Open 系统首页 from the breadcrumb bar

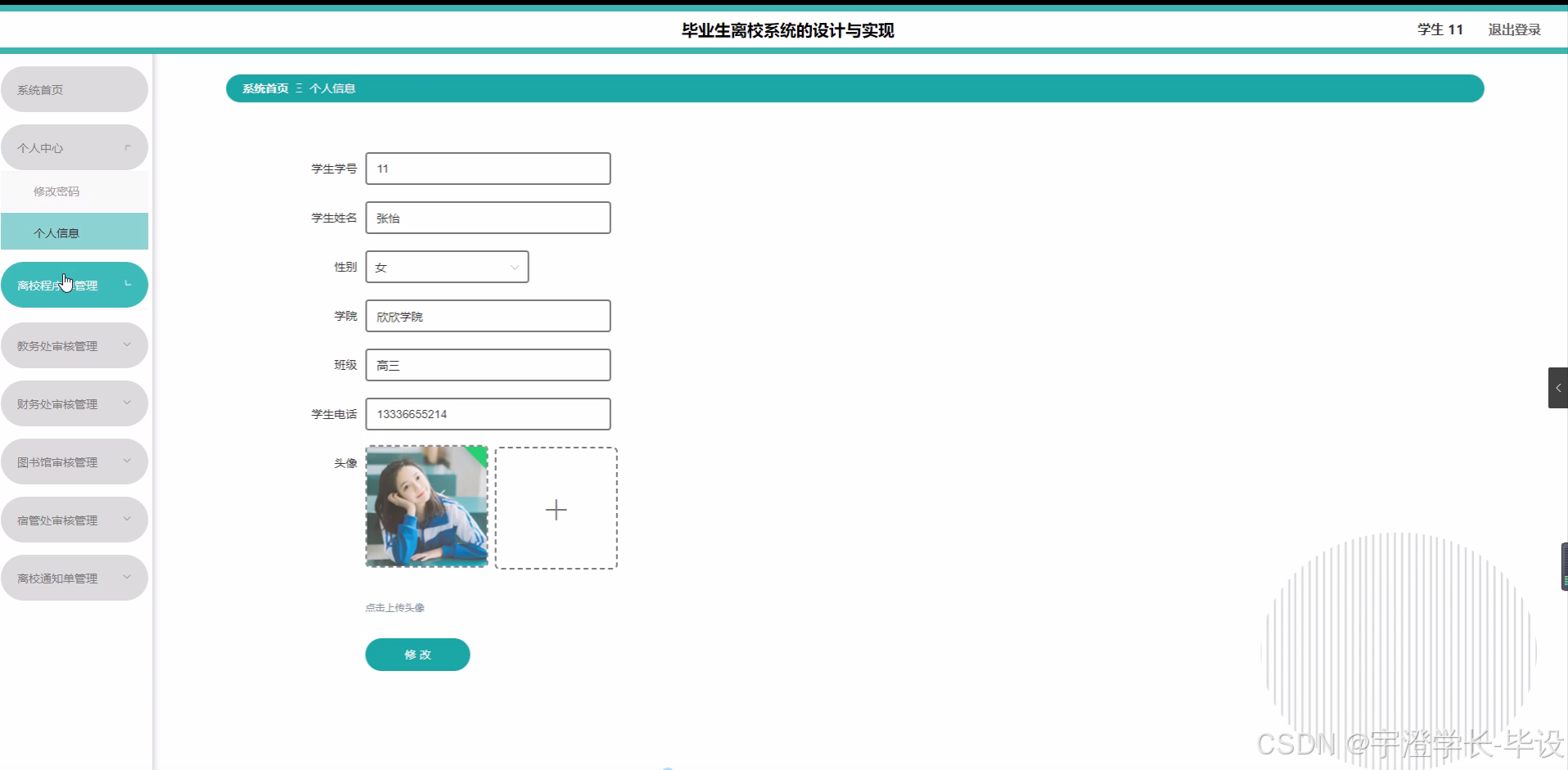coord(265,88)
